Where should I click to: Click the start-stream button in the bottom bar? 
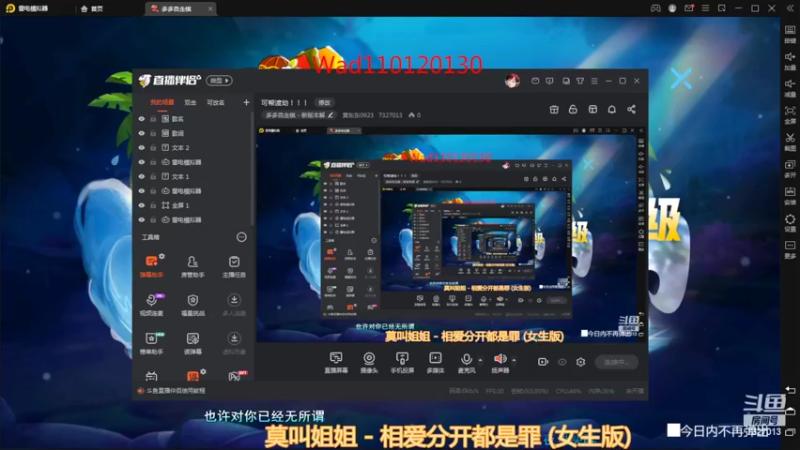pos(616,362)
